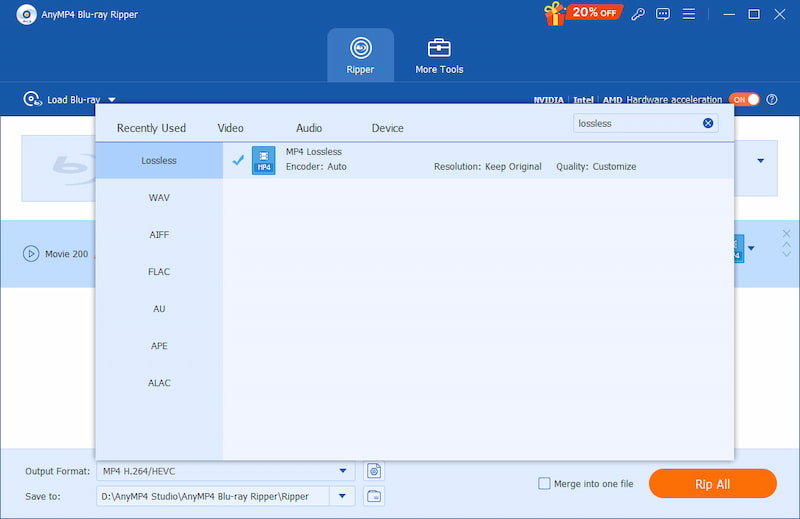Open the feedback chat icon

[x=663, y=14]
